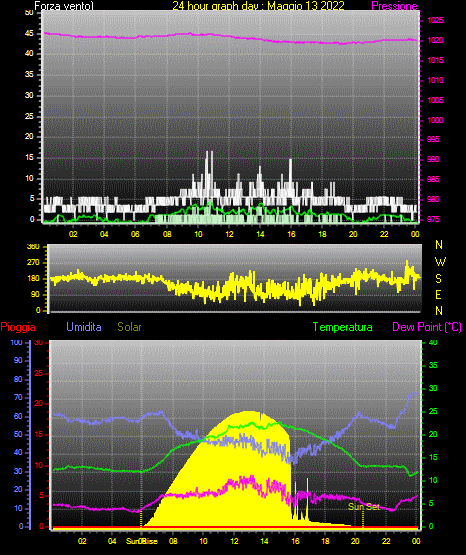Viewport: 466px width, 555px height.
Task: Click the 270 value on wind direction axis
Action: click(x=33, y=263)
